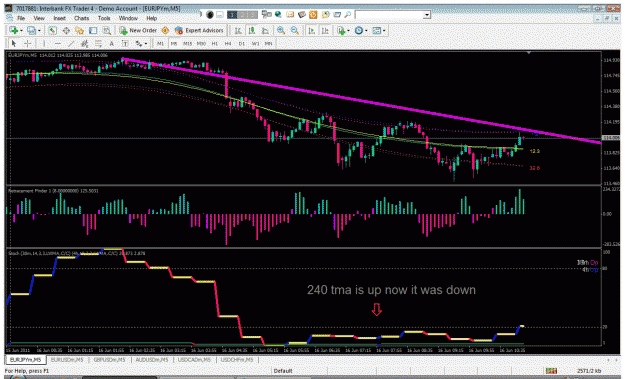
Task: Click the globe icon in top toolbar
Action: point(278,15)
